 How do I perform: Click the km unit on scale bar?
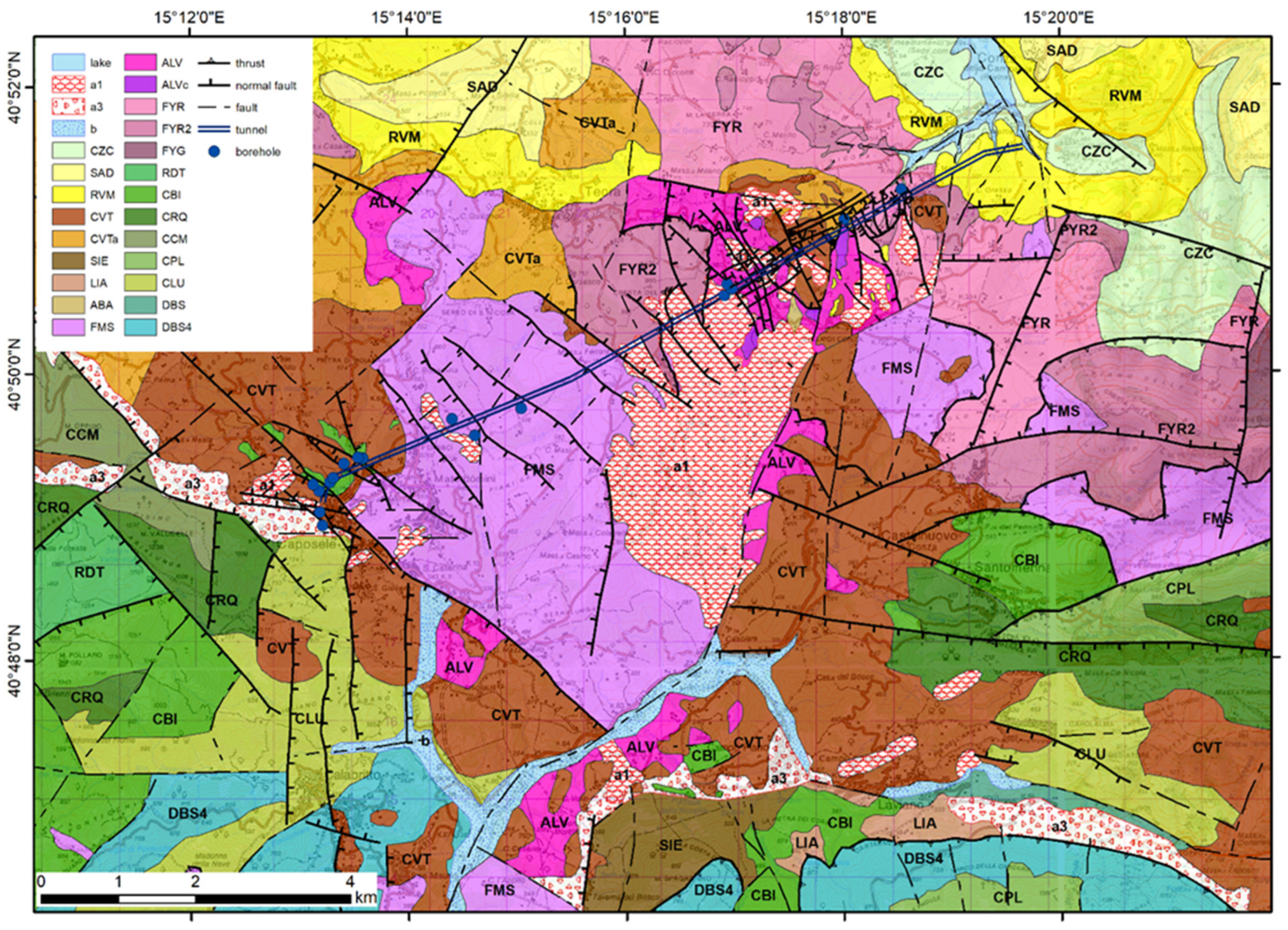[x=366, y=898]
